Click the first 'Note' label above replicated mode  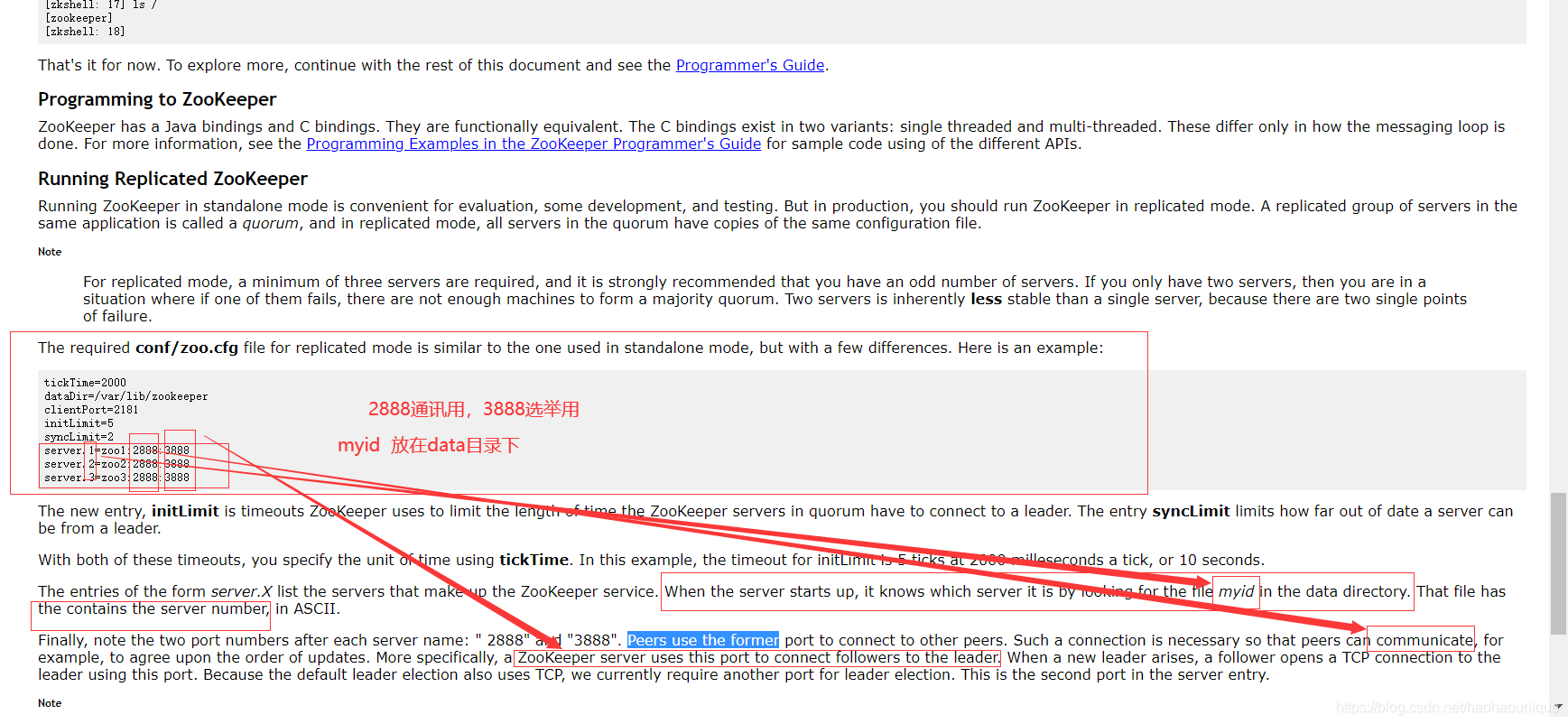(50, 252)
